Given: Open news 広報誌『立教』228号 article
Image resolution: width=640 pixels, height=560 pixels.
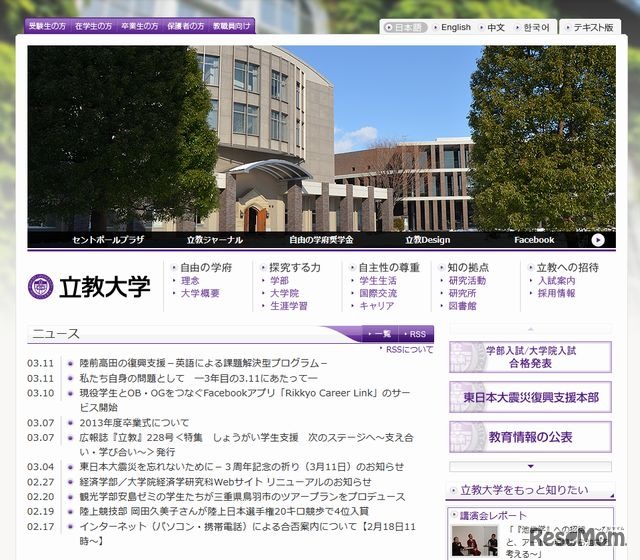Looking at the screenshot, I should pyautogui.click(x=247, y=444).
